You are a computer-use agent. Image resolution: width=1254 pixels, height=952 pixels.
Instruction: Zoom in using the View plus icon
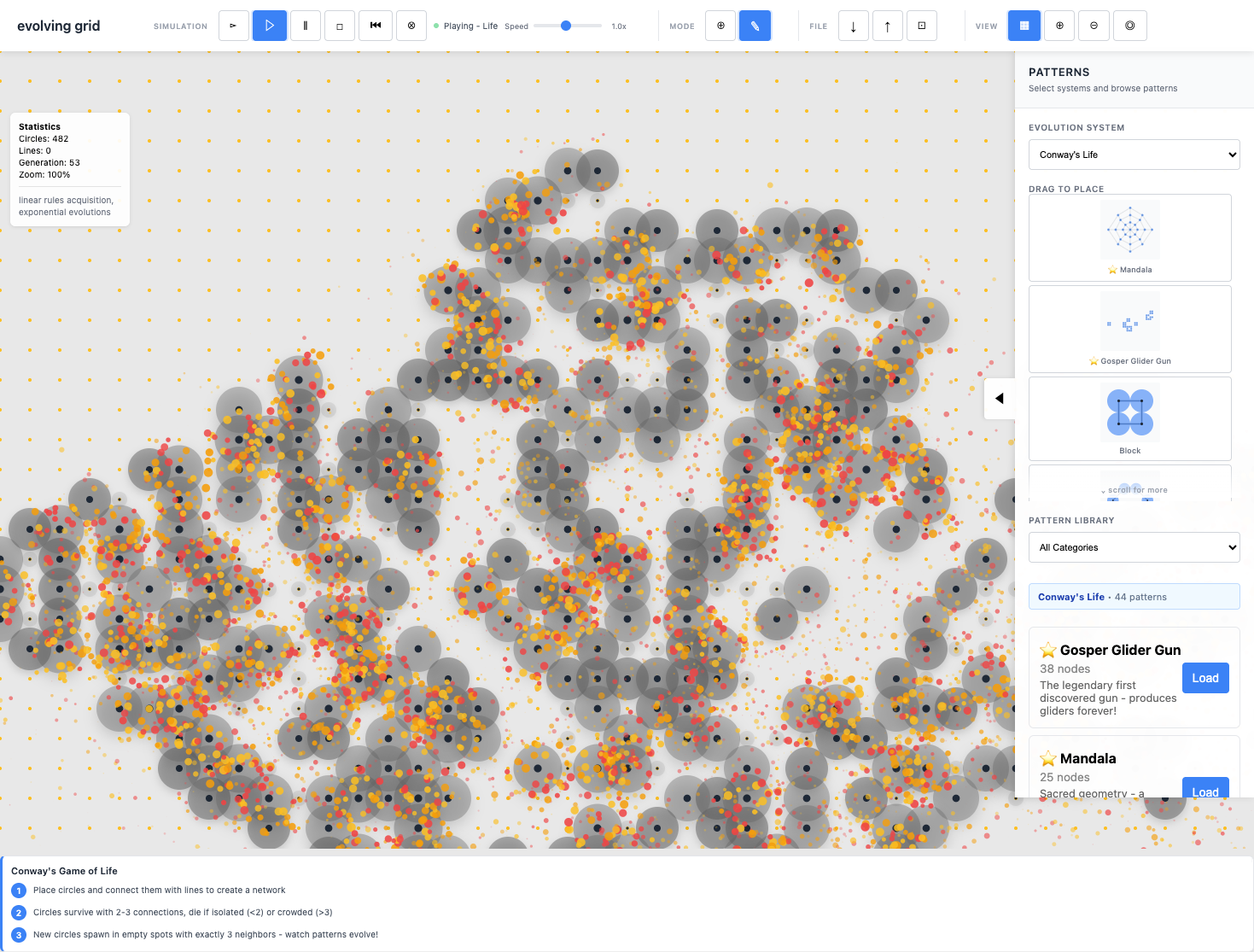pyautogui.click(x=1059, y=26)
